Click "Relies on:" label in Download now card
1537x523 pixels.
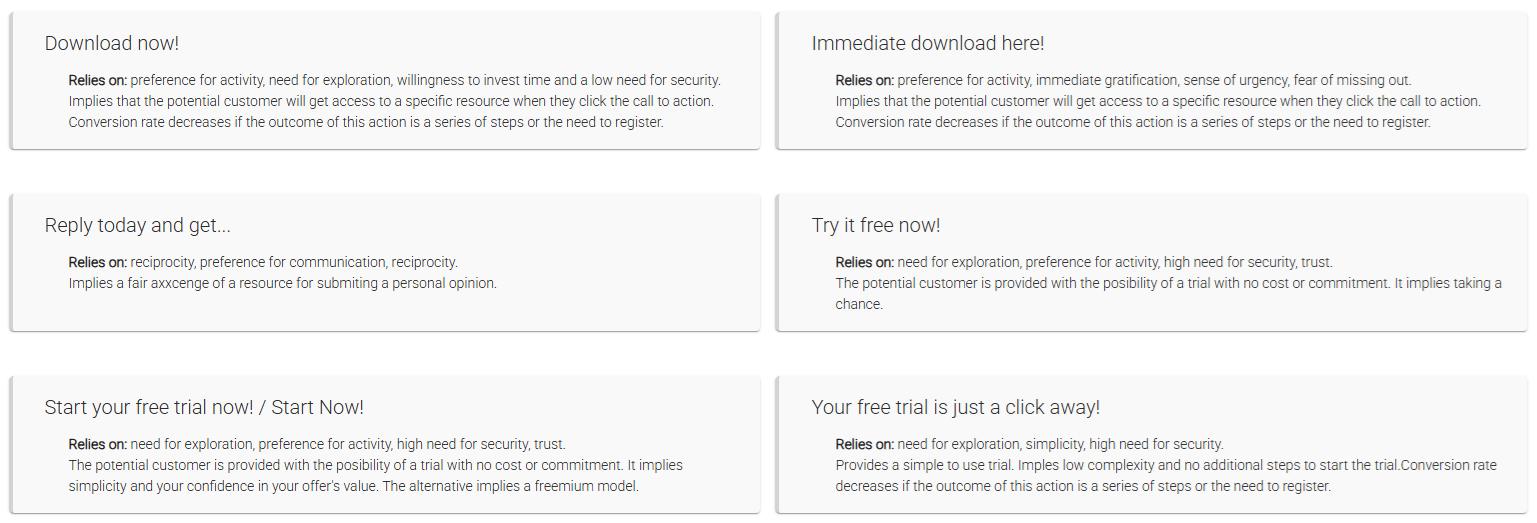click(98, 80)
